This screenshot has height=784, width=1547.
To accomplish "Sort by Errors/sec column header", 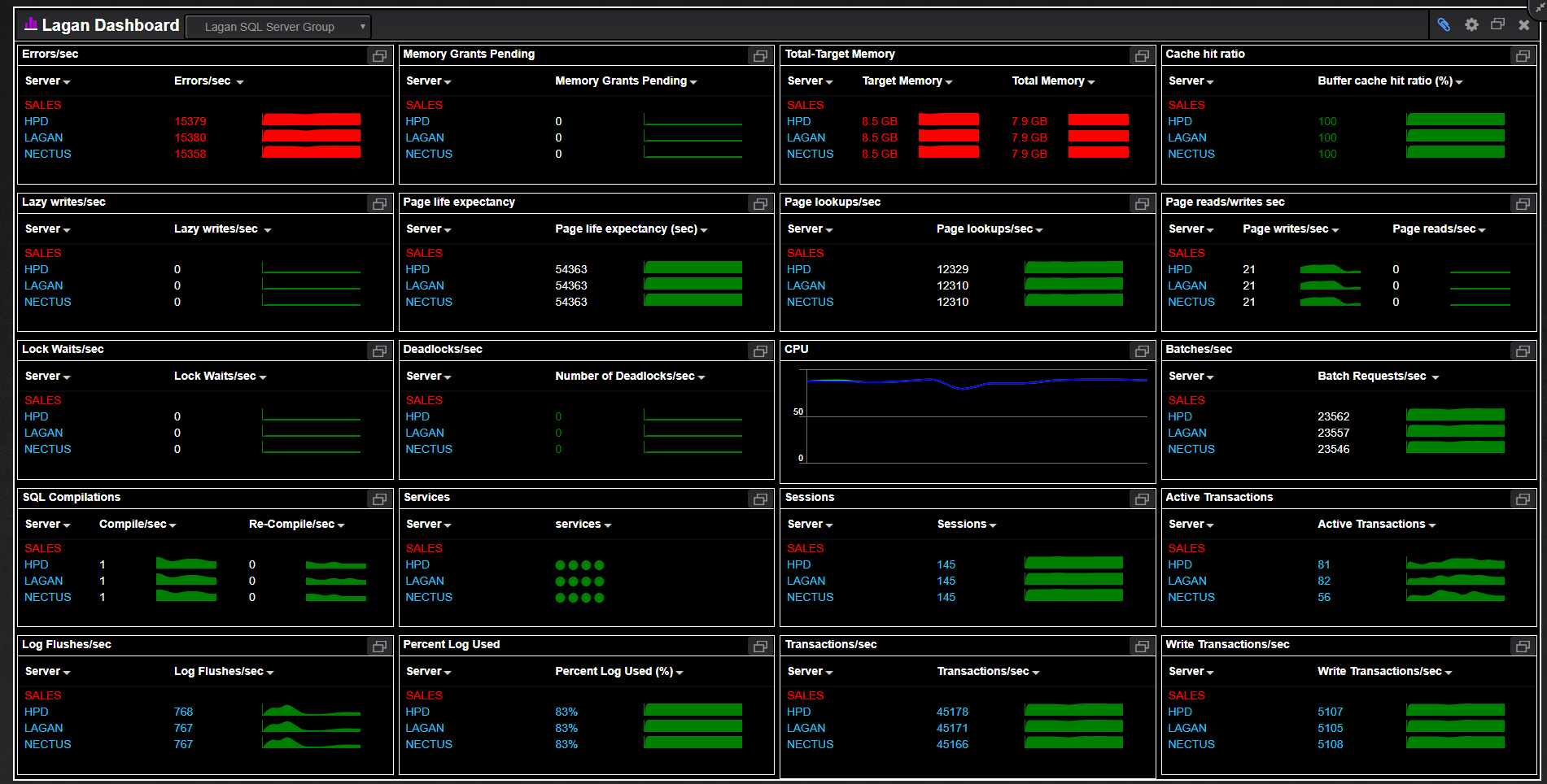I will 208,81.
